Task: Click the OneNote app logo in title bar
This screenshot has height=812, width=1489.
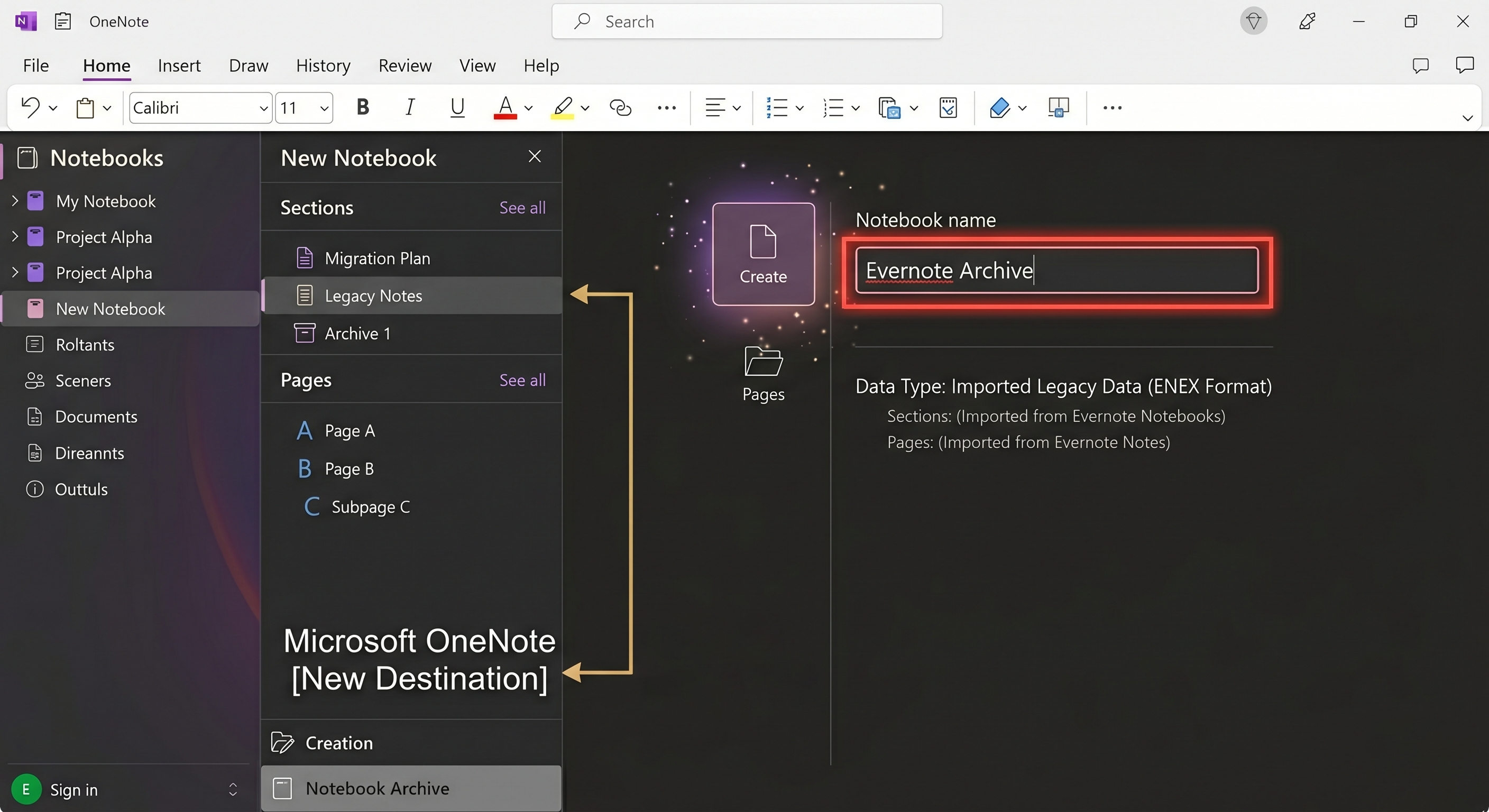Action: (x=25, y=21)
